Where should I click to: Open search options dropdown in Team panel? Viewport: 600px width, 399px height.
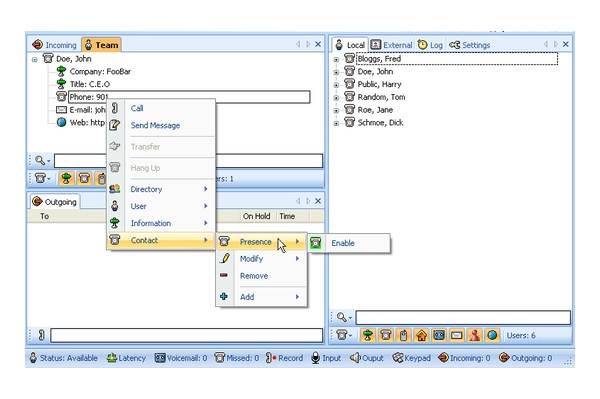[42, 160]
